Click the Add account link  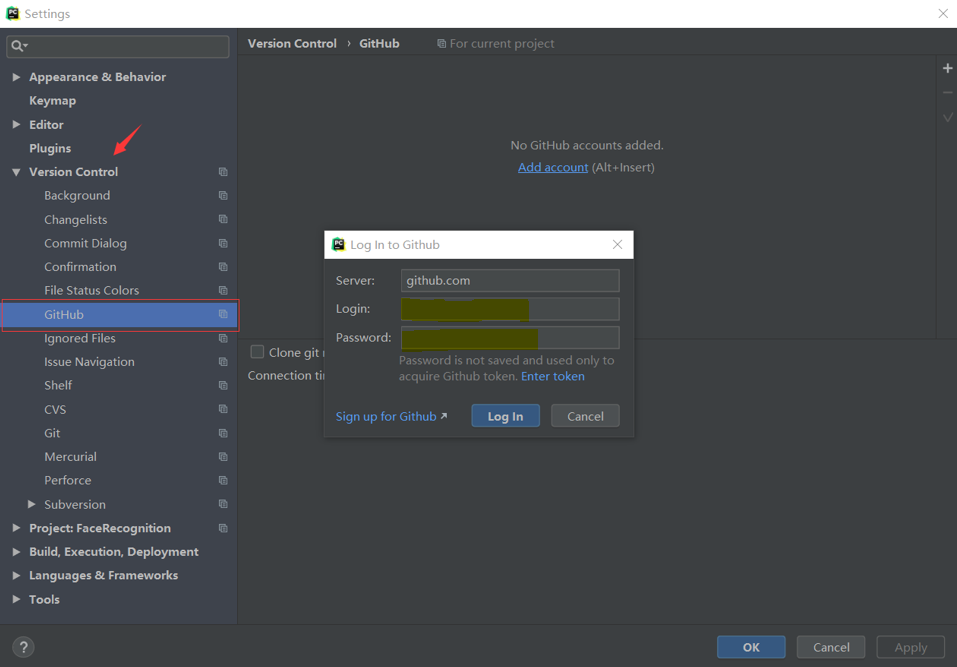coord(553,167)
